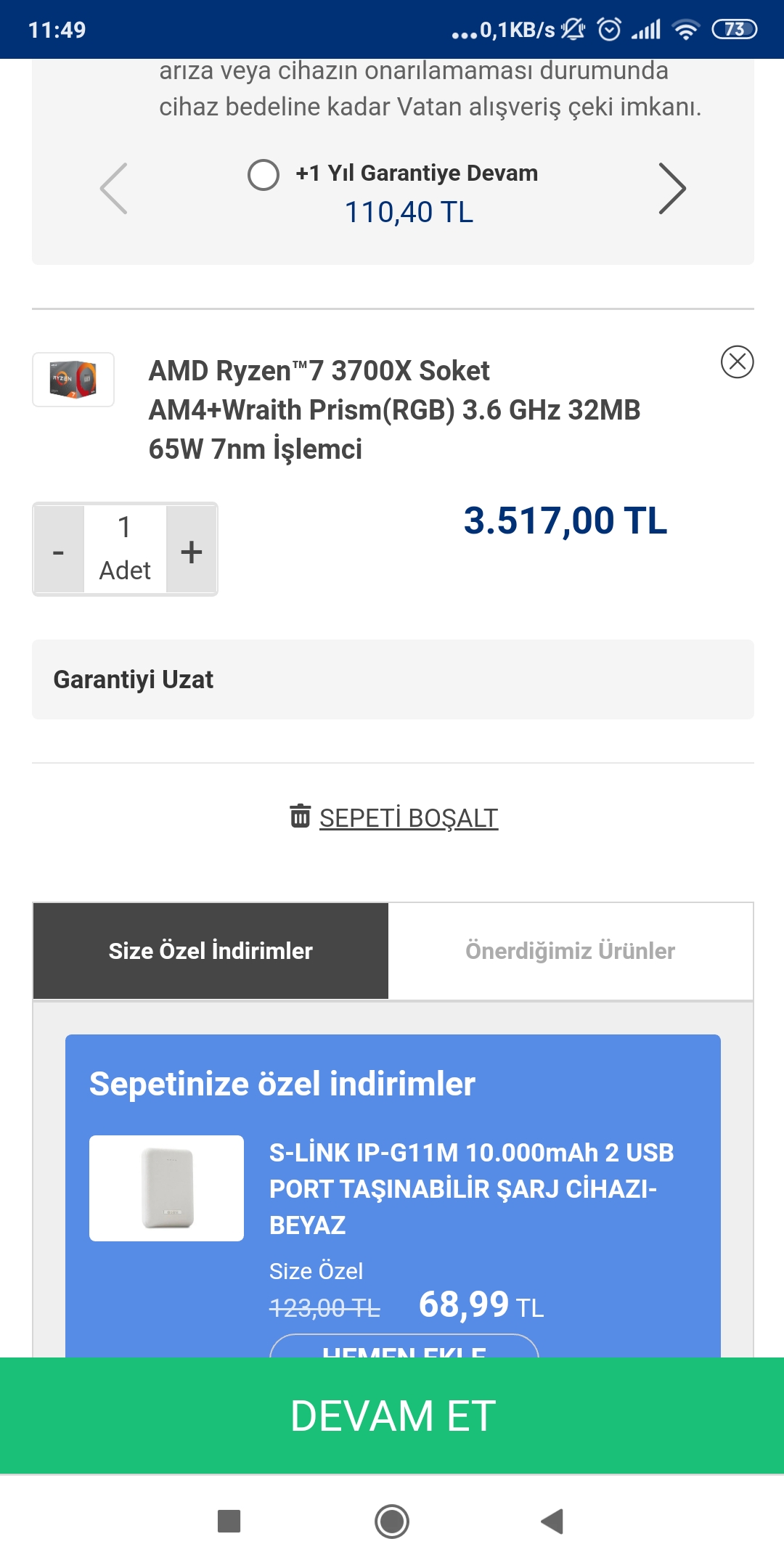Open recent apps with square icon

point(229,1521)
